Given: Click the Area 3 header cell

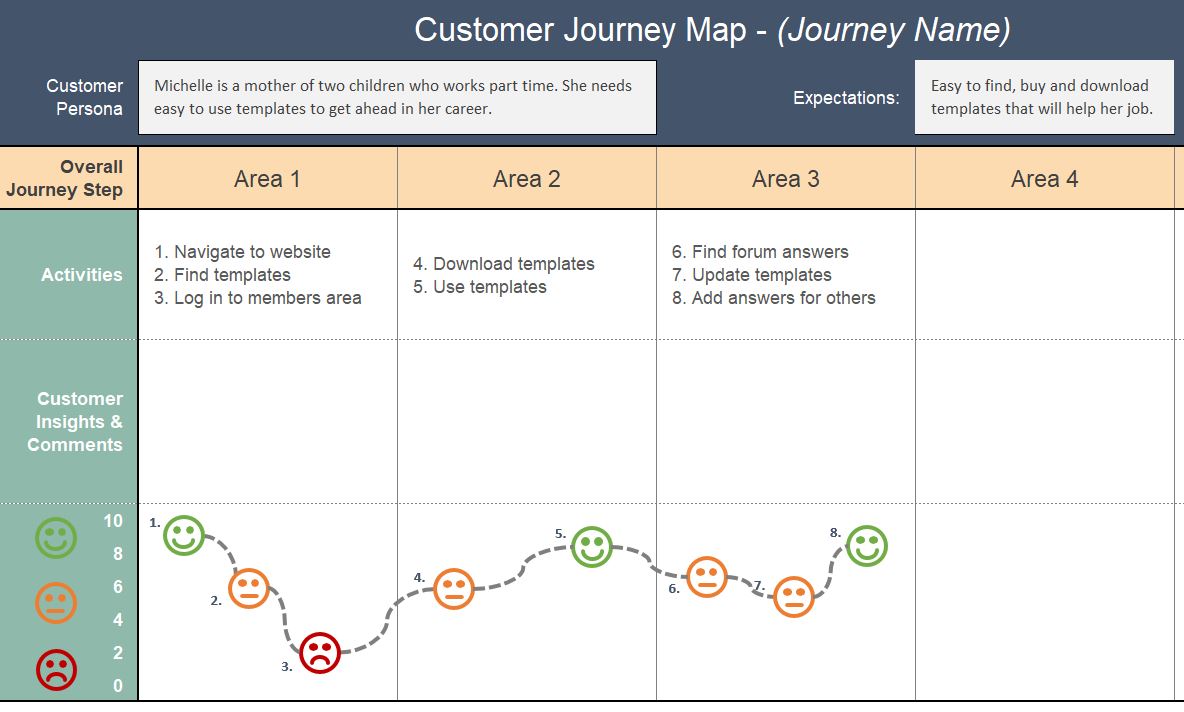Looking at the screenshot, I should 786,179.
